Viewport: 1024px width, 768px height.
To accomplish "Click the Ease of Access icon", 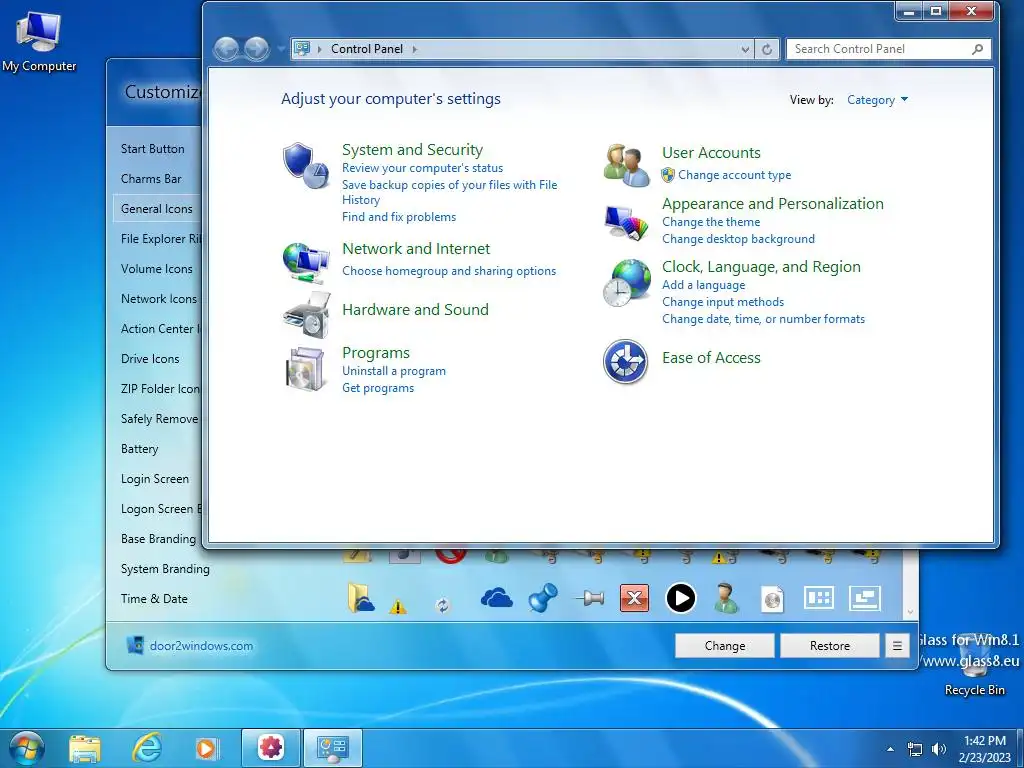I will pyautogui.click(x=625, y=361).
